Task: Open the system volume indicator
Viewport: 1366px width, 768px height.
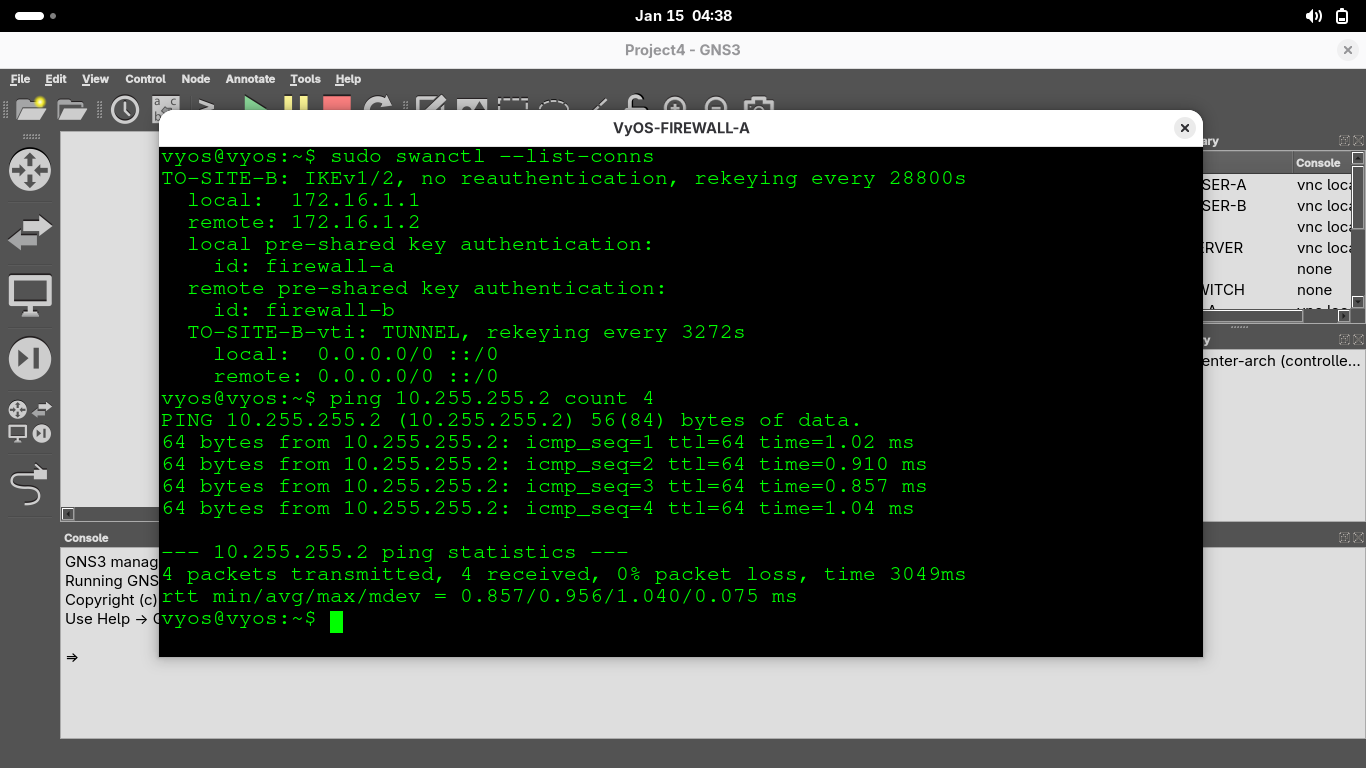Action: [x=1313, y=16]
